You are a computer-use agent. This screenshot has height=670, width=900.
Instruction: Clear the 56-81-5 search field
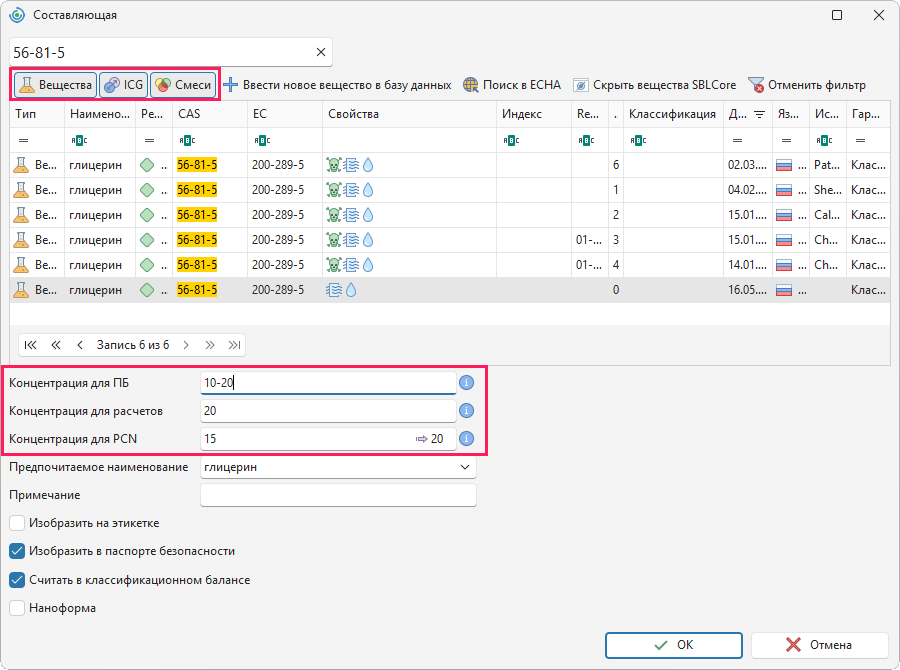[321, 52]
